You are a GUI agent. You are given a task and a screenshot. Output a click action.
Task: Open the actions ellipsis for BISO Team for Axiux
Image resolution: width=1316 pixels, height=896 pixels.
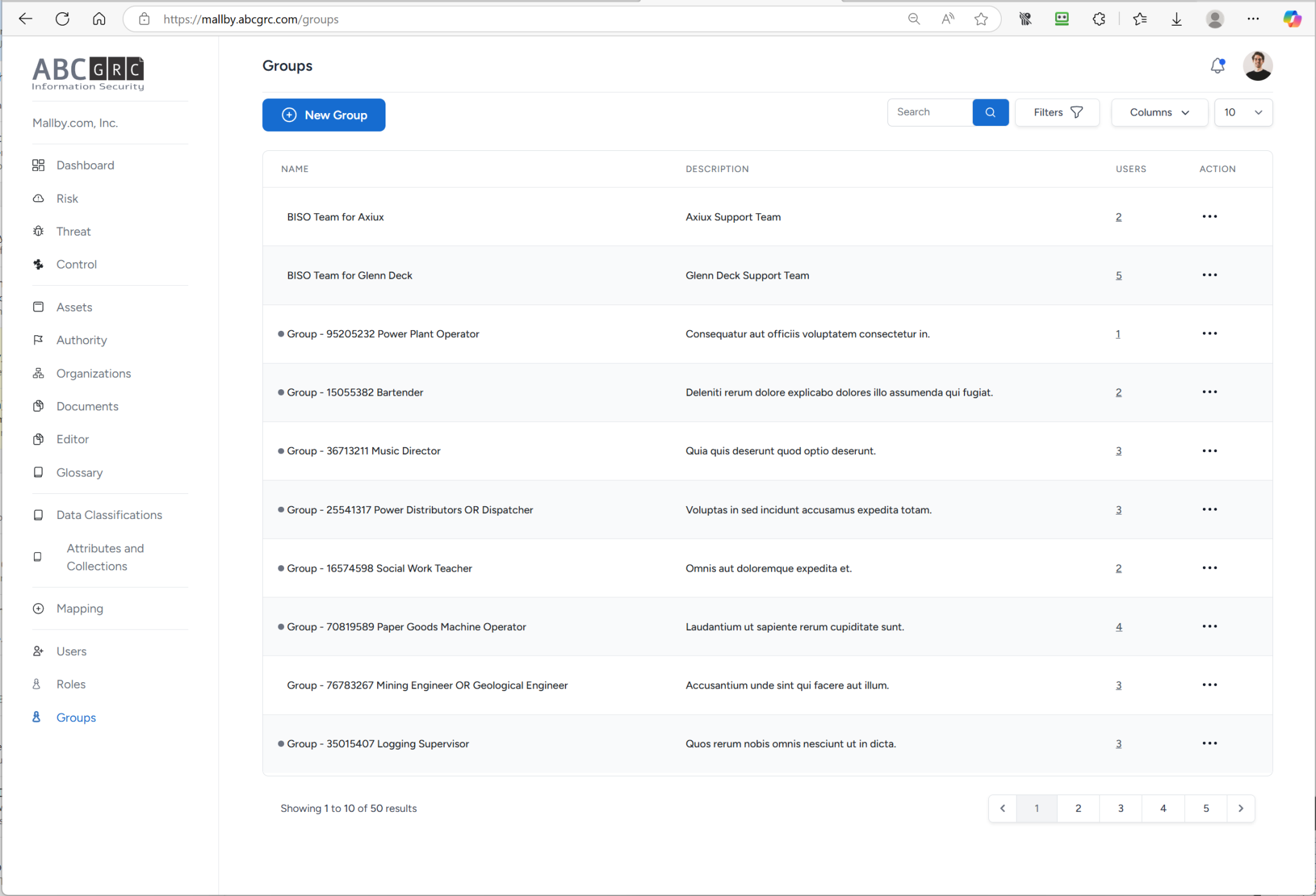point(1209,216)
